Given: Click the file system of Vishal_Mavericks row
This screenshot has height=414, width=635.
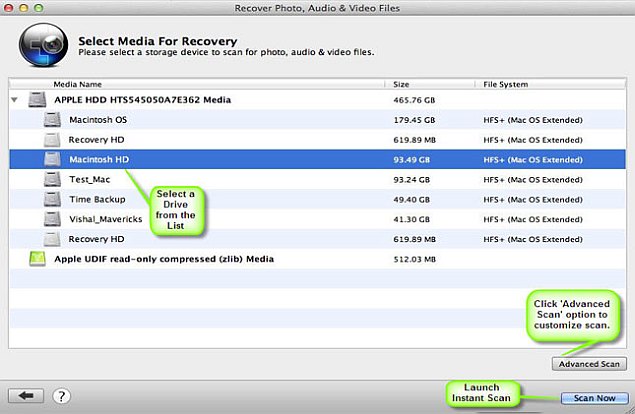Looking at the screenshot, I should click(x=533, y=219).
